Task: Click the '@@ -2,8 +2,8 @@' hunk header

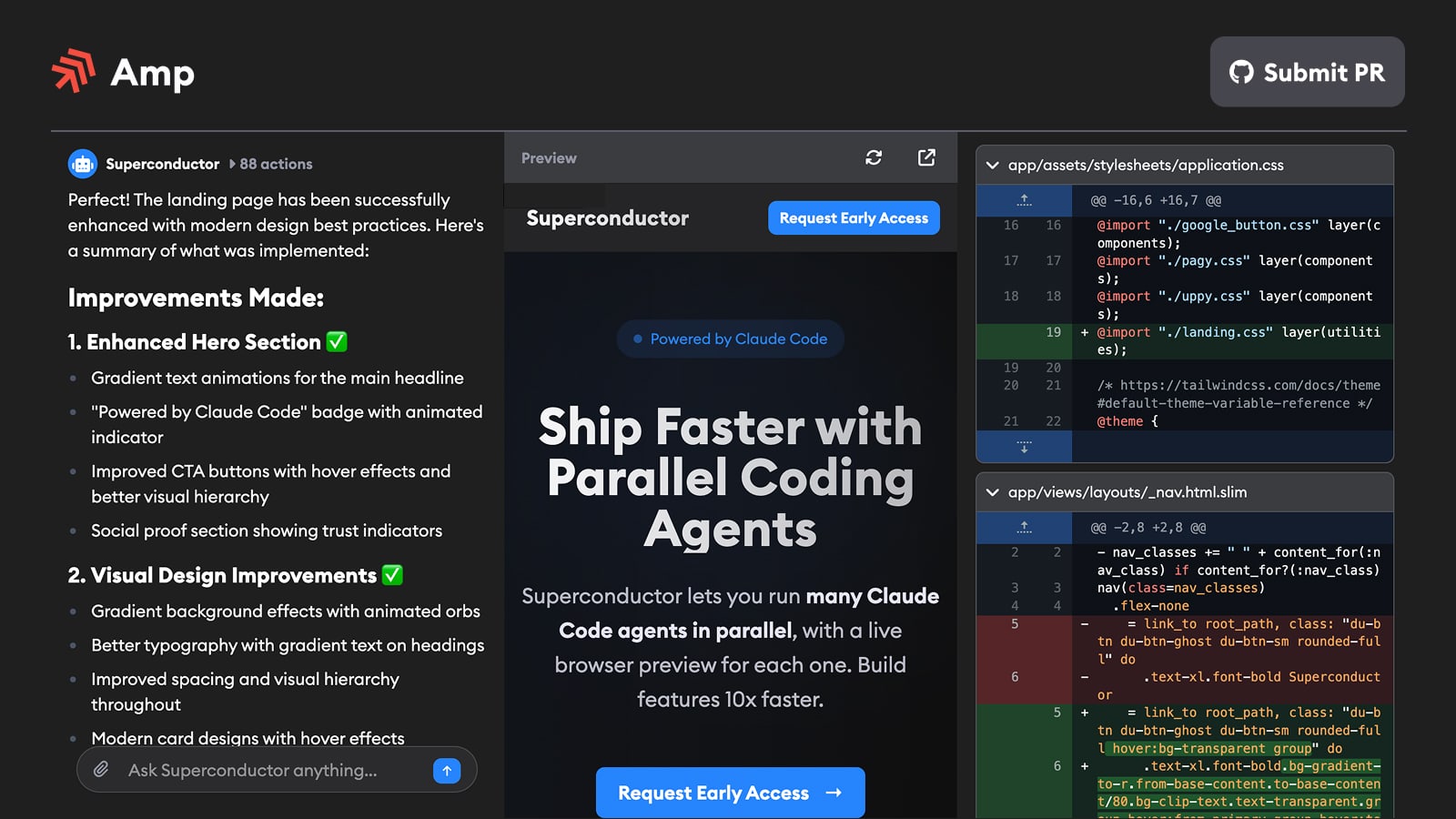Action: tap(1148, 528)
